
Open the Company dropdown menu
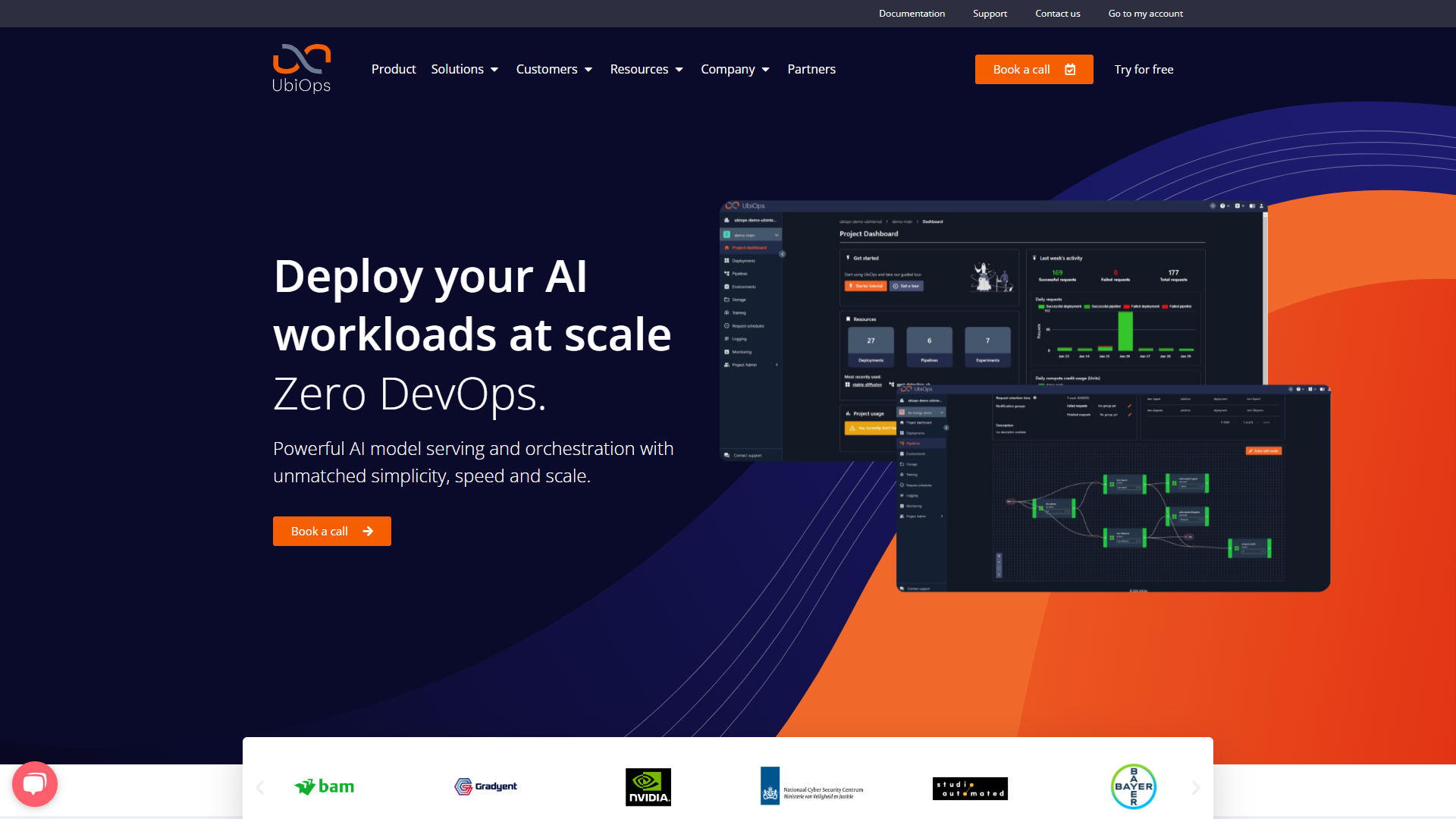point(735,69)
